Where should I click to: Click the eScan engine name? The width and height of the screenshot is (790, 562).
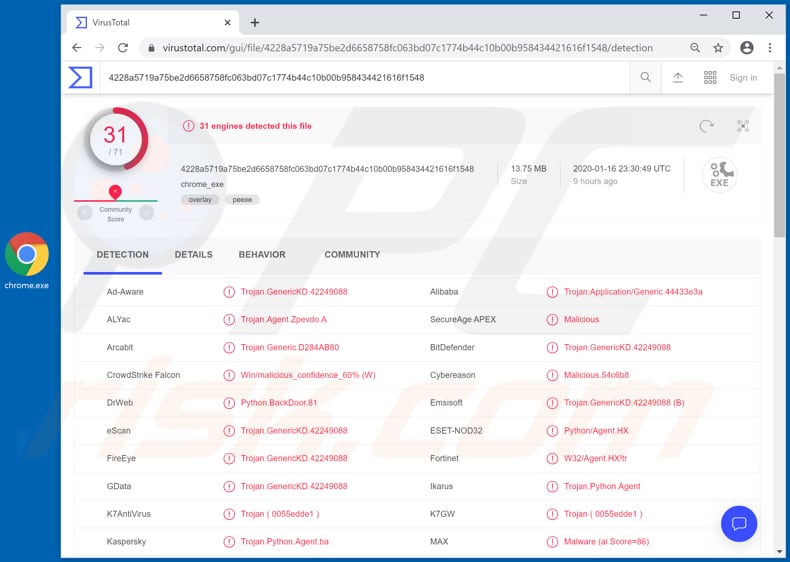[x=118, y=431]
